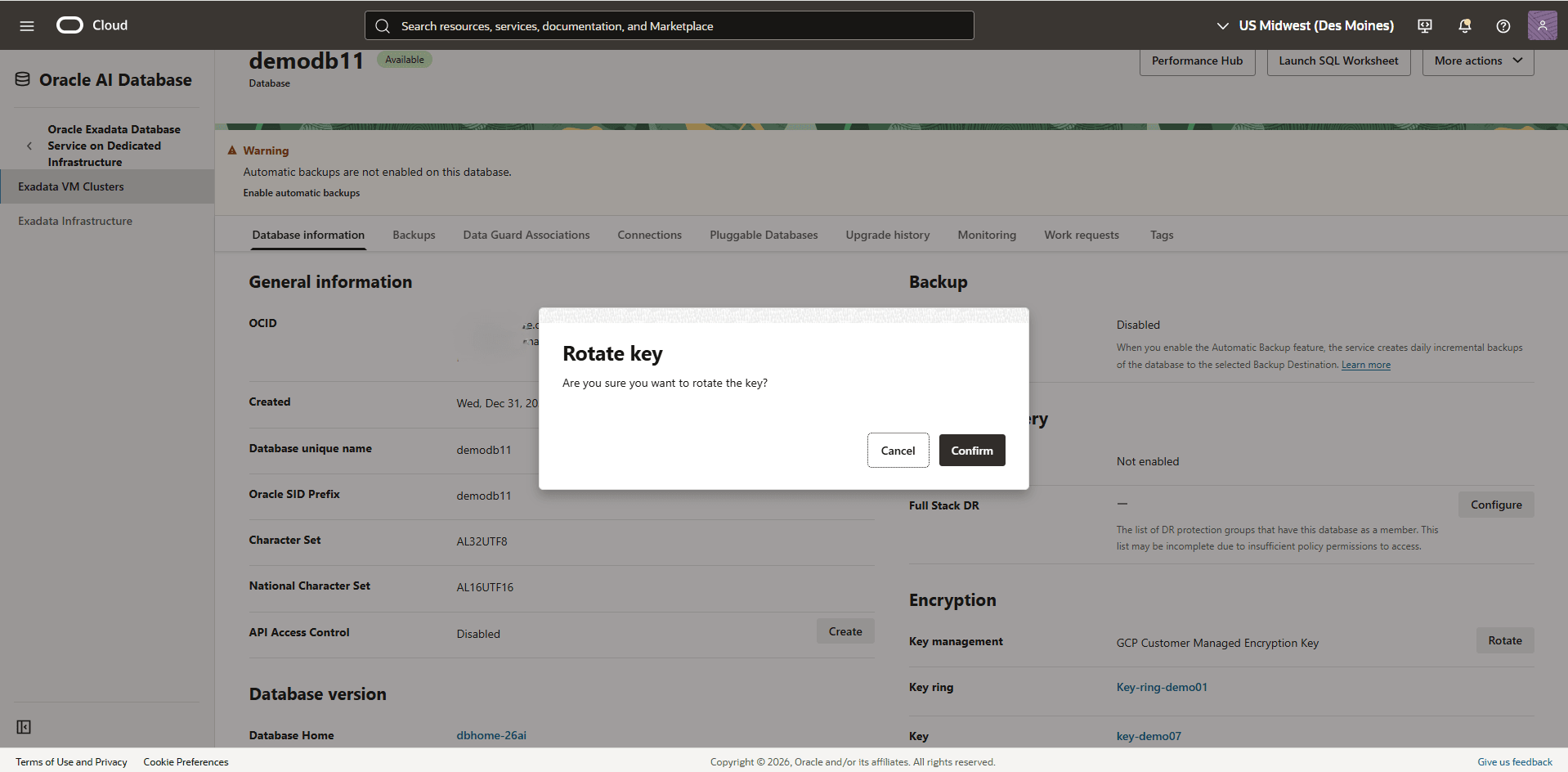The height and width of the screenshot is (772, 1568).
Task: Open the Cloud Shell console icon
Action: 1424,25
